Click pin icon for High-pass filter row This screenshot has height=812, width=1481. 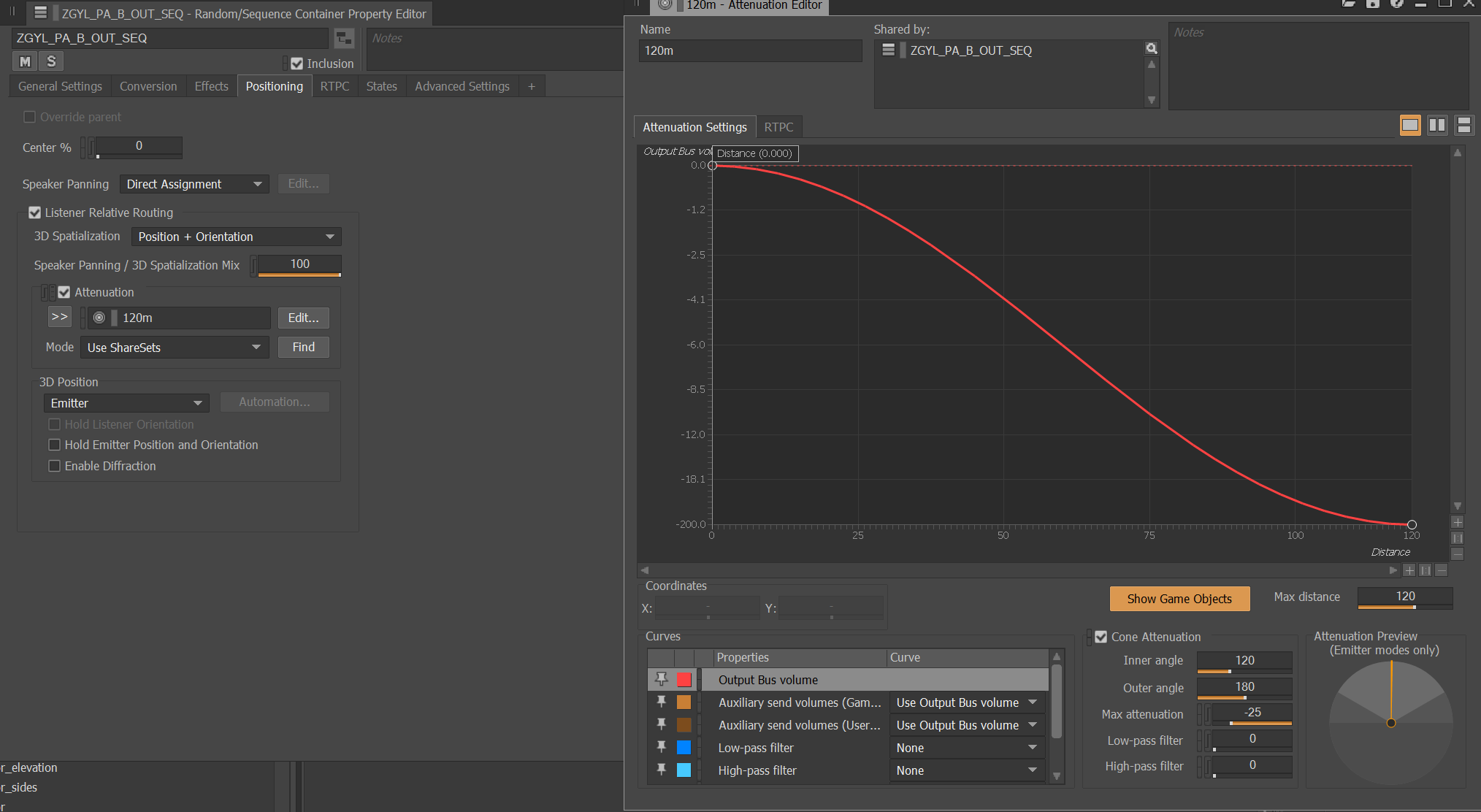click(x=661, y=770)
